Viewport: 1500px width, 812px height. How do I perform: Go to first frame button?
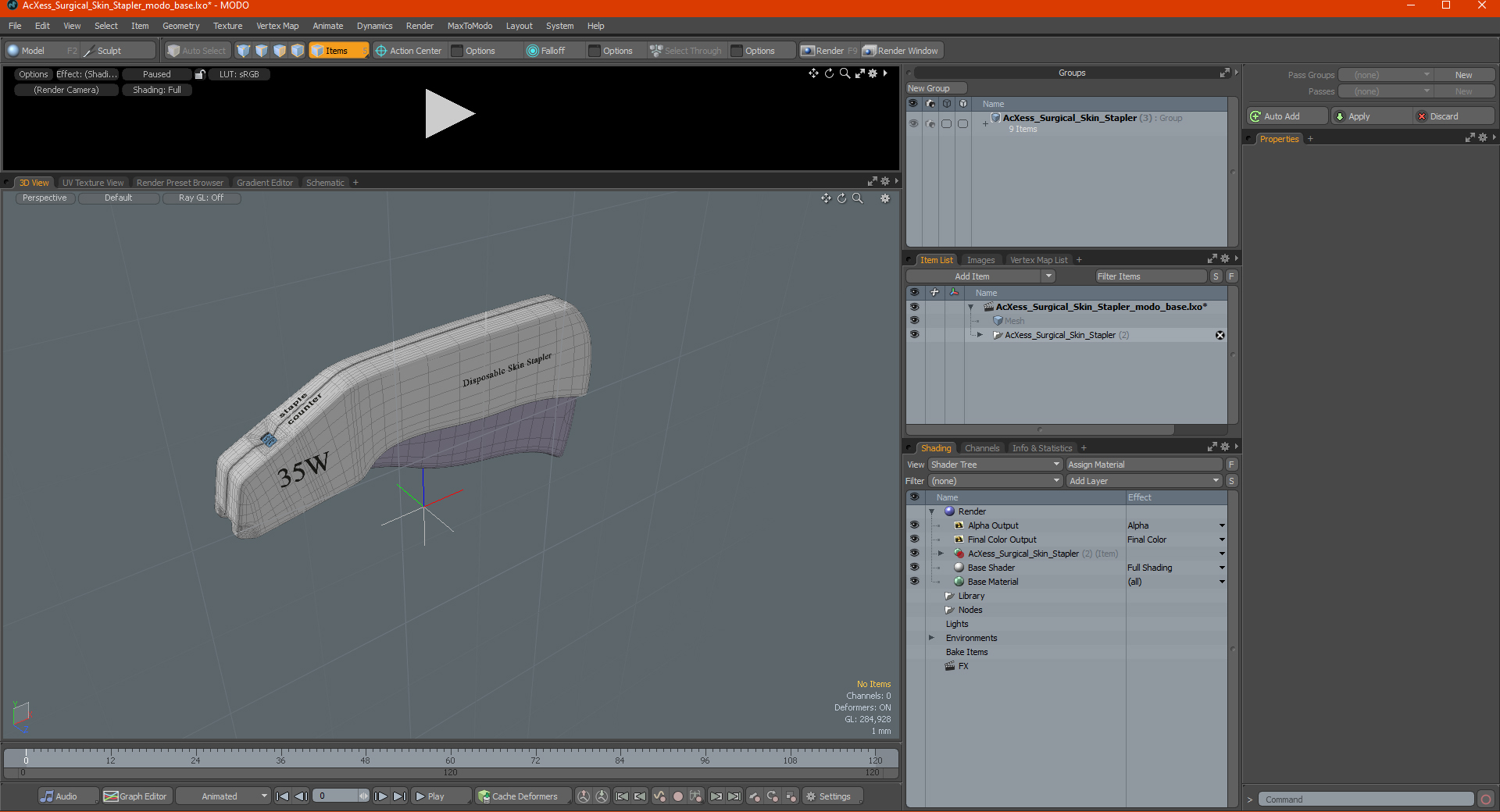pyautogui.click(x=283, y=796)
